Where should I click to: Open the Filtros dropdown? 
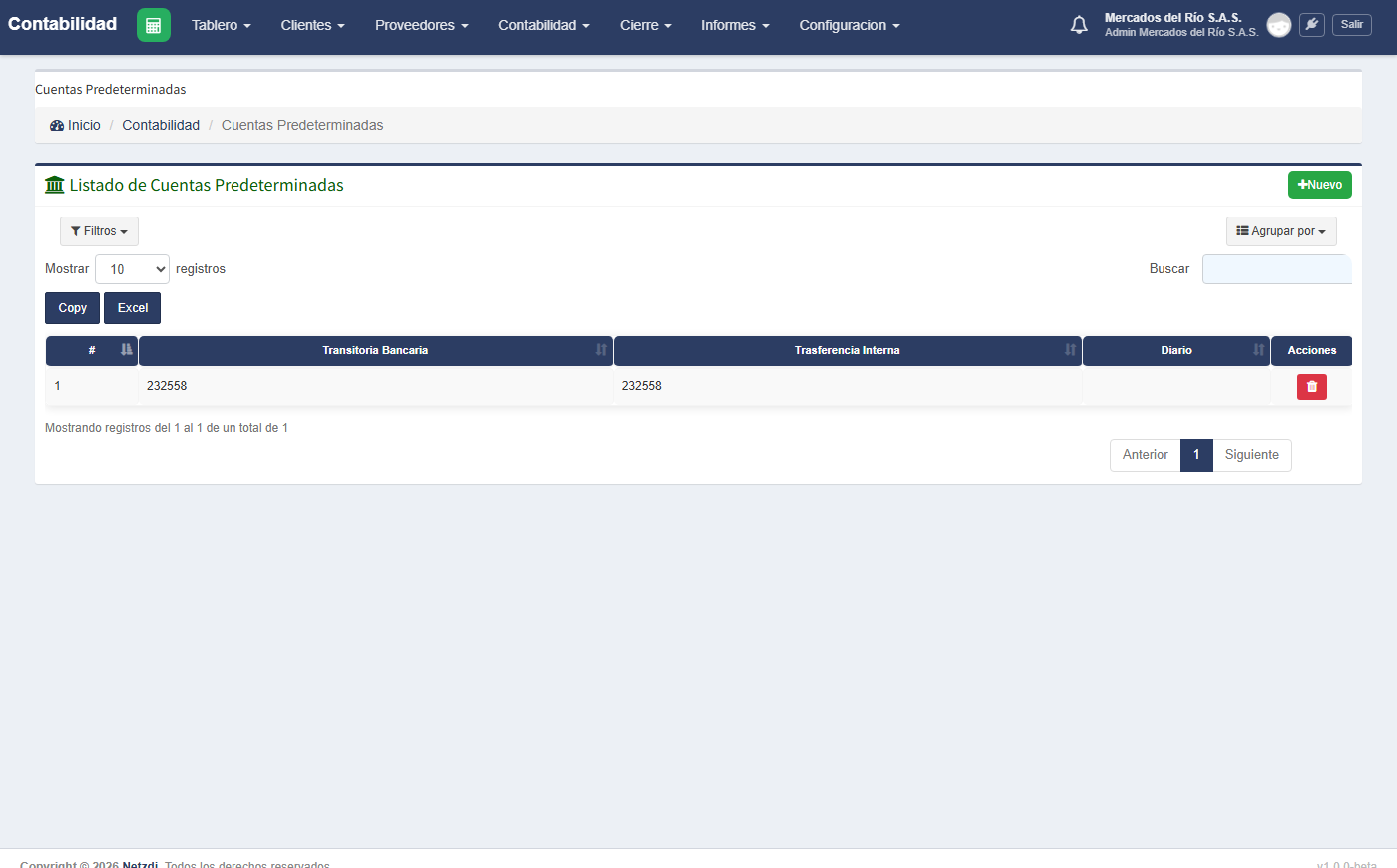99,231
